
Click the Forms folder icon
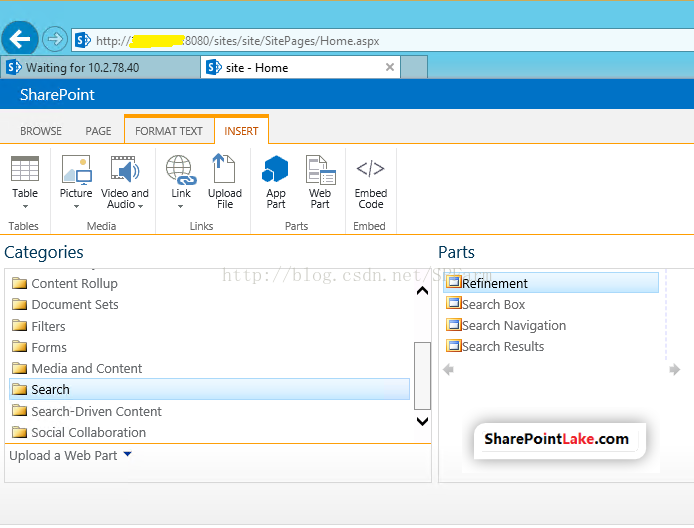pos(19,347)
